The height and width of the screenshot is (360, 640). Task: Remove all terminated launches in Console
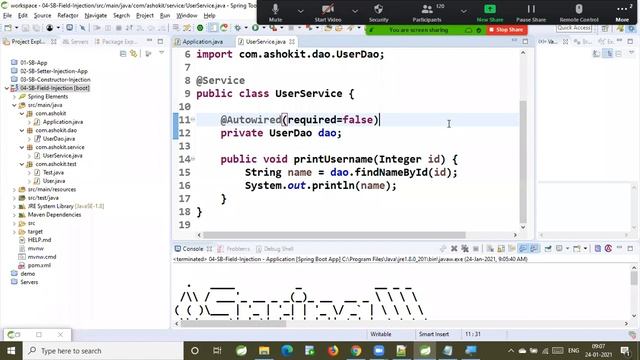point(465,249)
